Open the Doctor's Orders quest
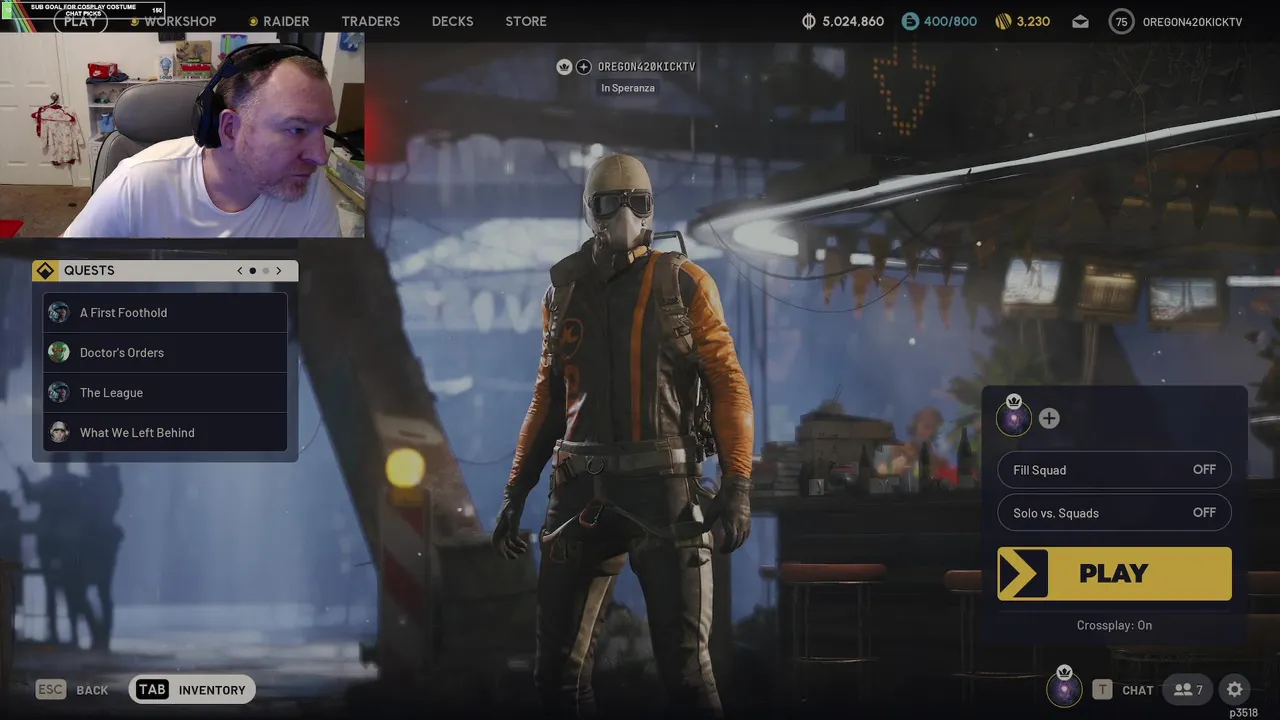Image resolution: width=1280 pixels, height=720 pixels. coord(165,353)
